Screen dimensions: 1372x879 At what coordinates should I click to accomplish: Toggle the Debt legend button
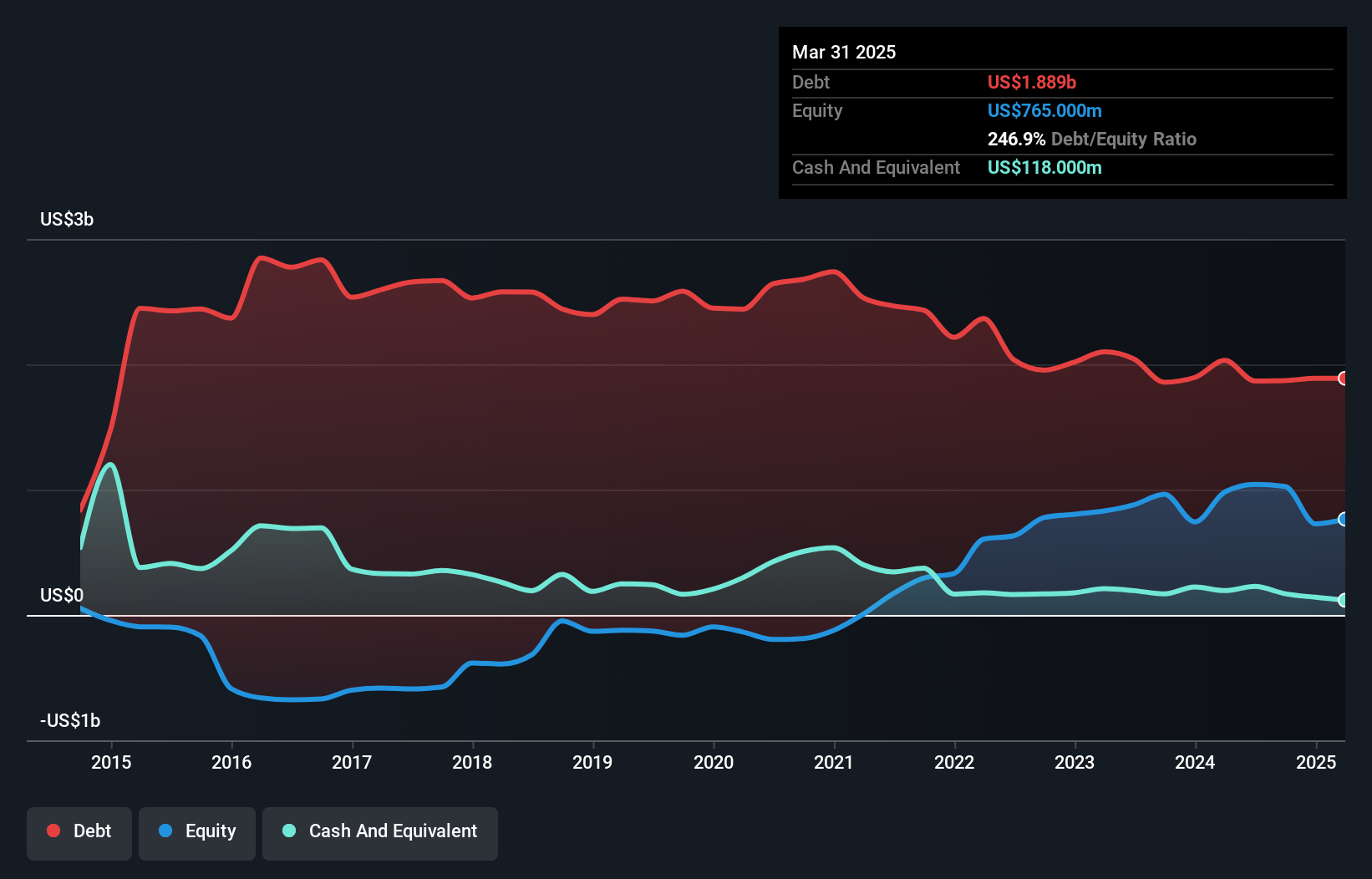tap(79, 833)
